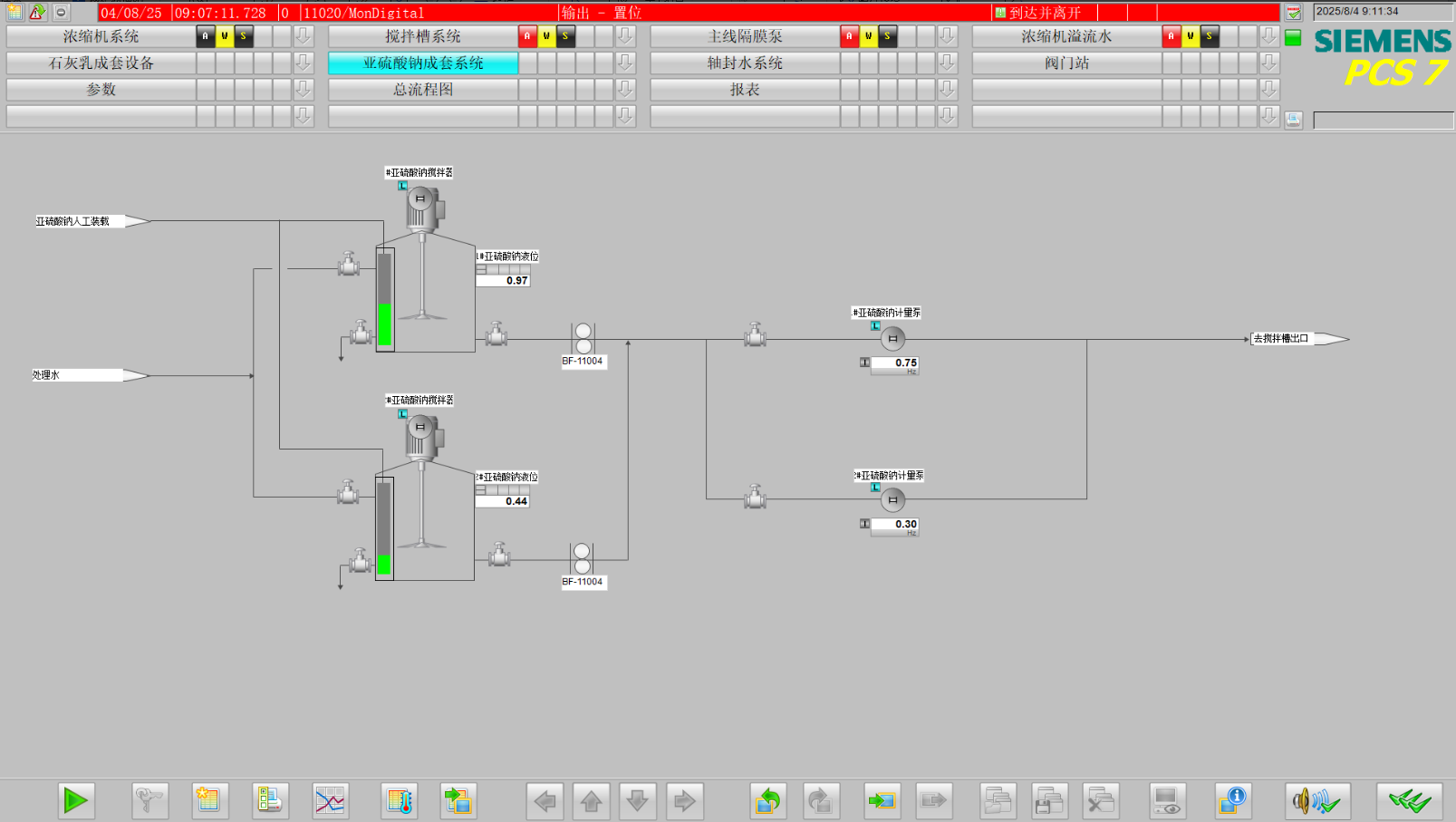The image size is (1456, 822).
Task: Click the round lock icon next to the warning triangle
Action: coord(61,12)
